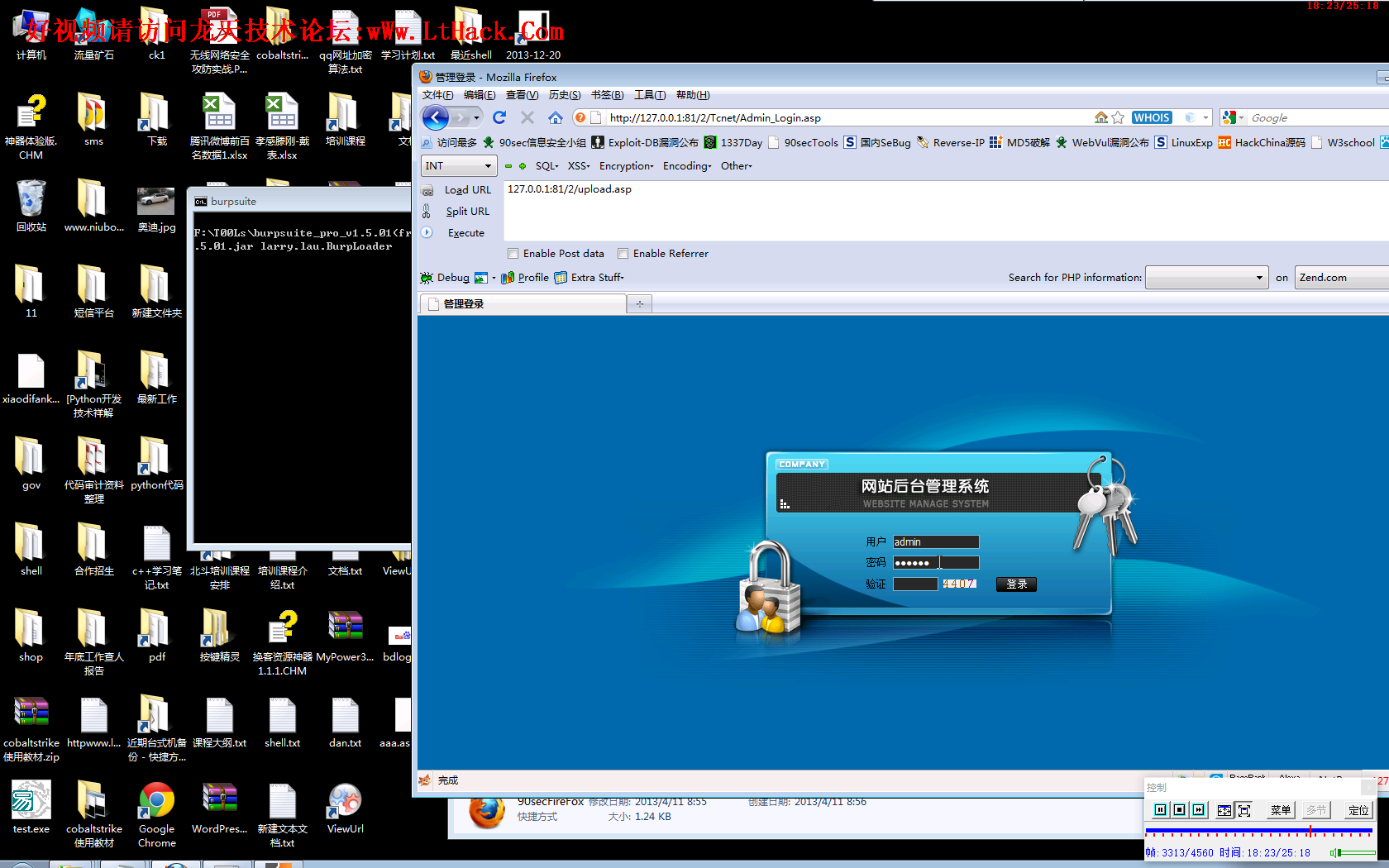
Task: Open the 计算机 desktop icon
Action: (31, 26)
